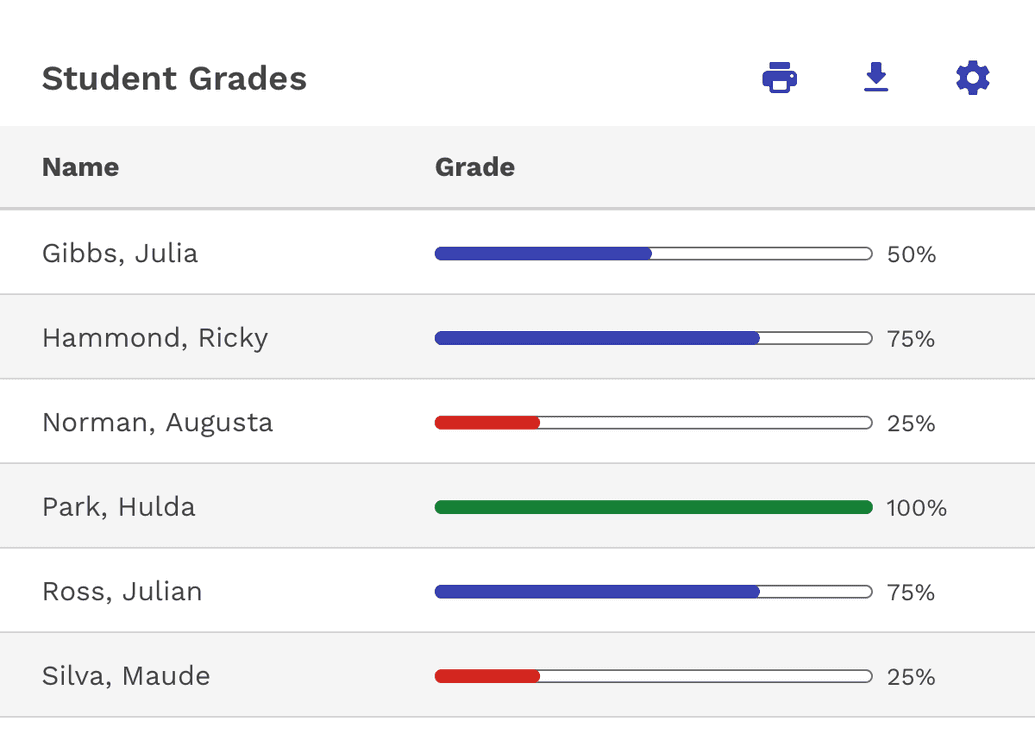
Task: Click the 100% label for Park, Hulda
Action: [918, 508]
